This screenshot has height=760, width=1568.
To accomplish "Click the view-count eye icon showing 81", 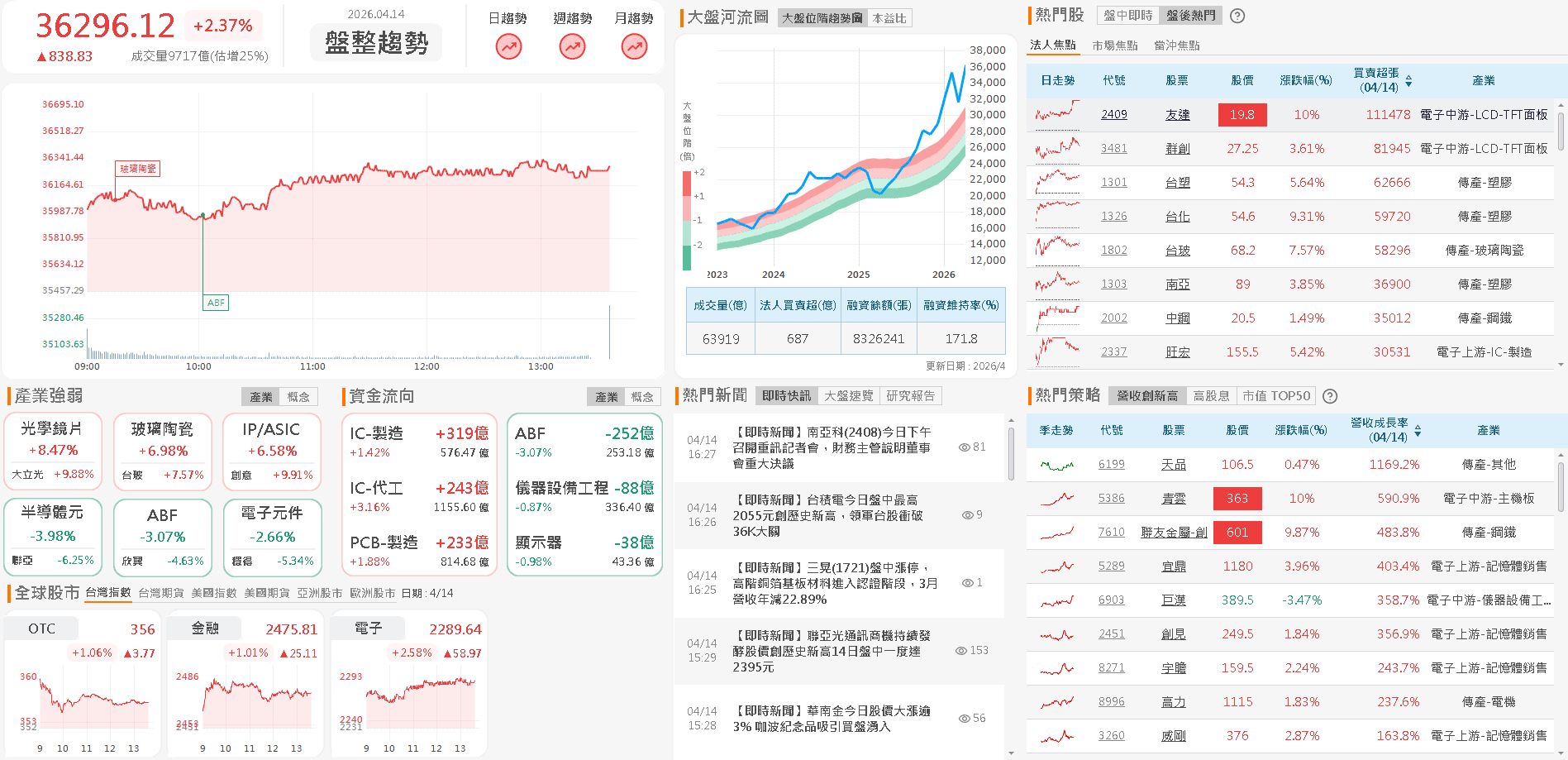I will click(x=964, y=447).
